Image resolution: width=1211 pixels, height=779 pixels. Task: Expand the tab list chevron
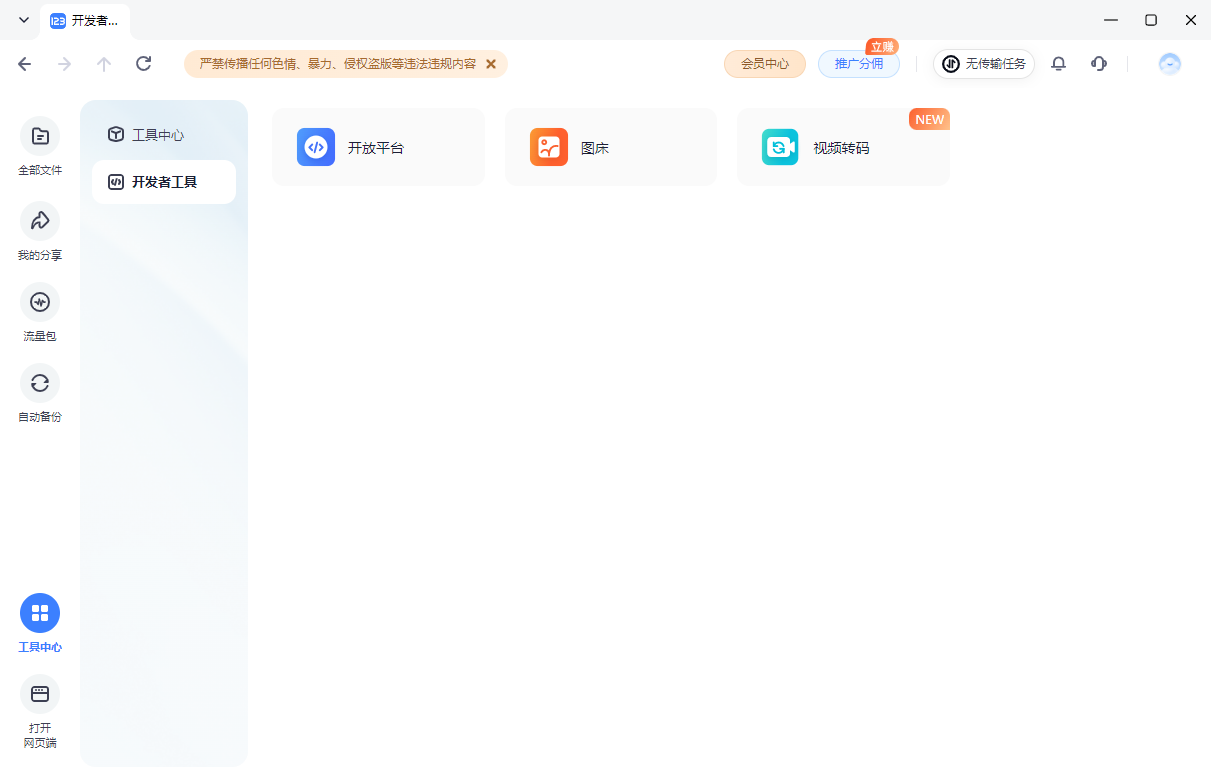point(24,20)
